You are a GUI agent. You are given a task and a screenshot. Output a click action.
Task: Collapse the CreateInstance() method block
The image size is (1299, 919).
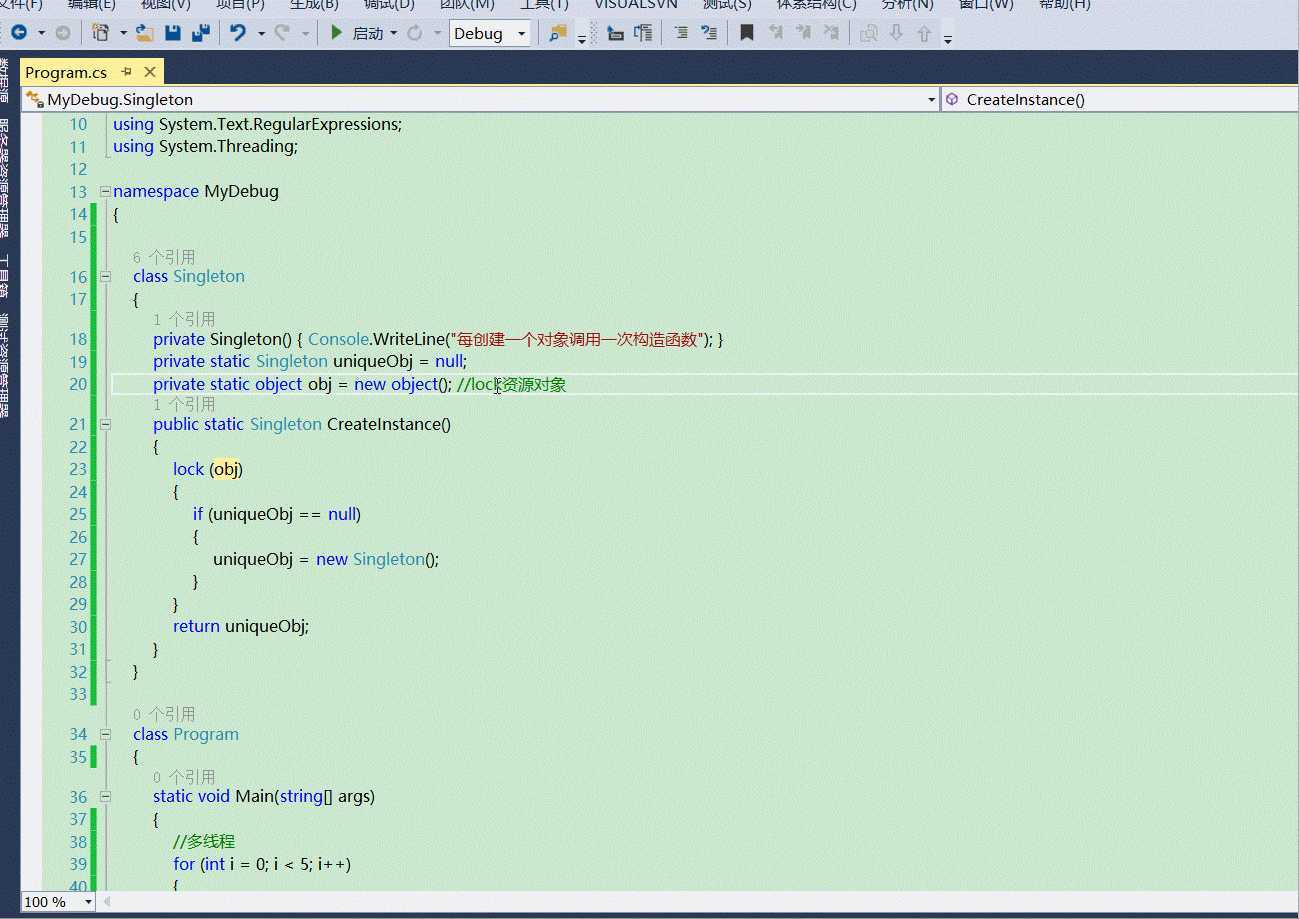(x=105, y=424)
